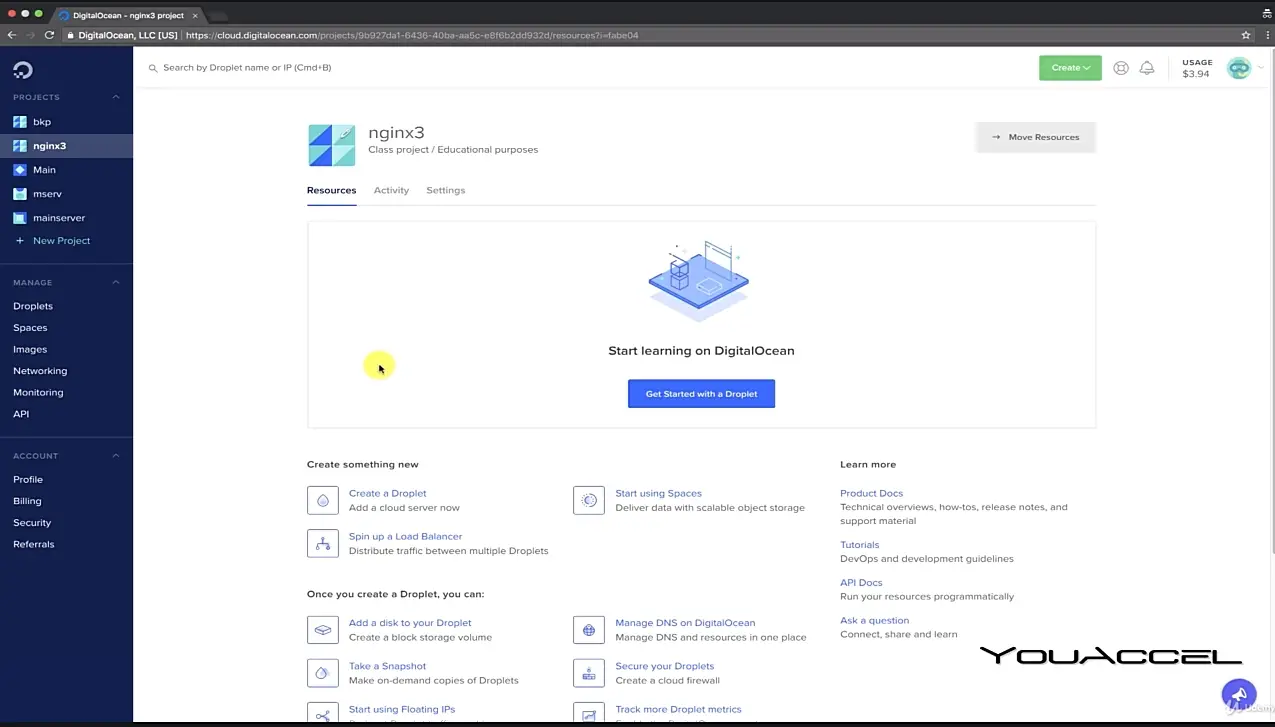This screenshot has width=1275, height=727.
Task: Open the notifications bell icon
Action: (1147, 68)
